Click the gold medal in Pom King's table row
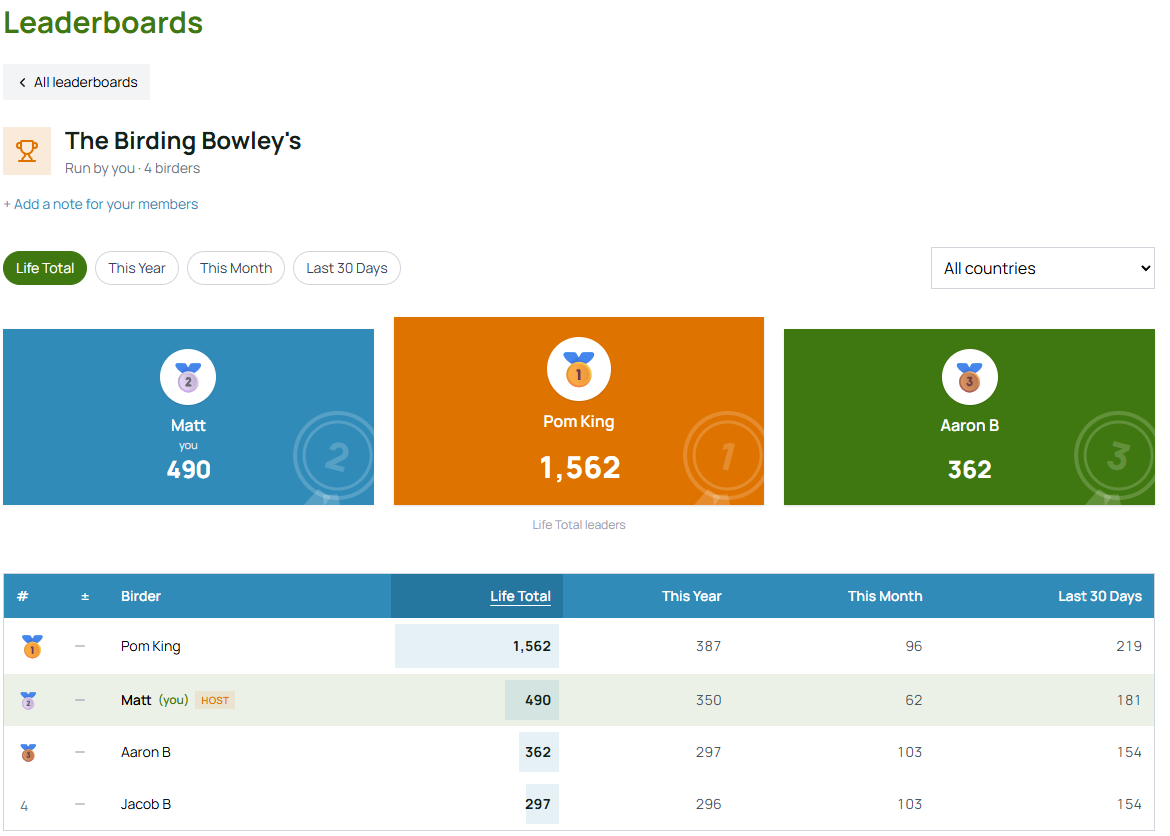 click(x=32, y=646)
